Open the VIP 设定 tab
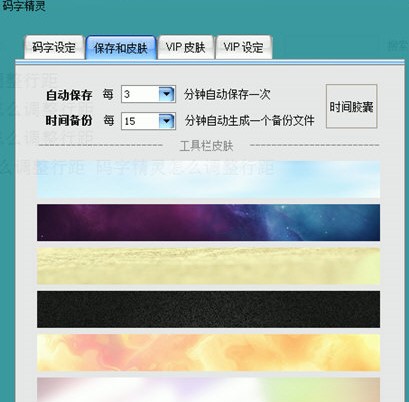409x402 pixels. tap(243, 47)
